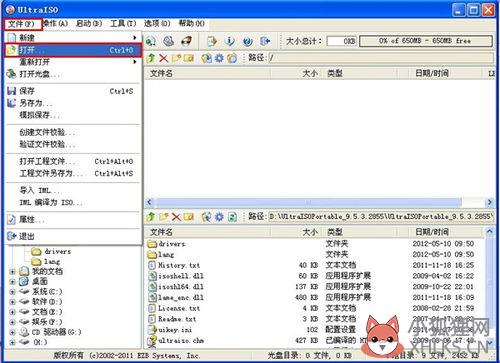500x363 pixels.
Task: Choose 打开光盘... from the File menu
Action: coord(73,74)
